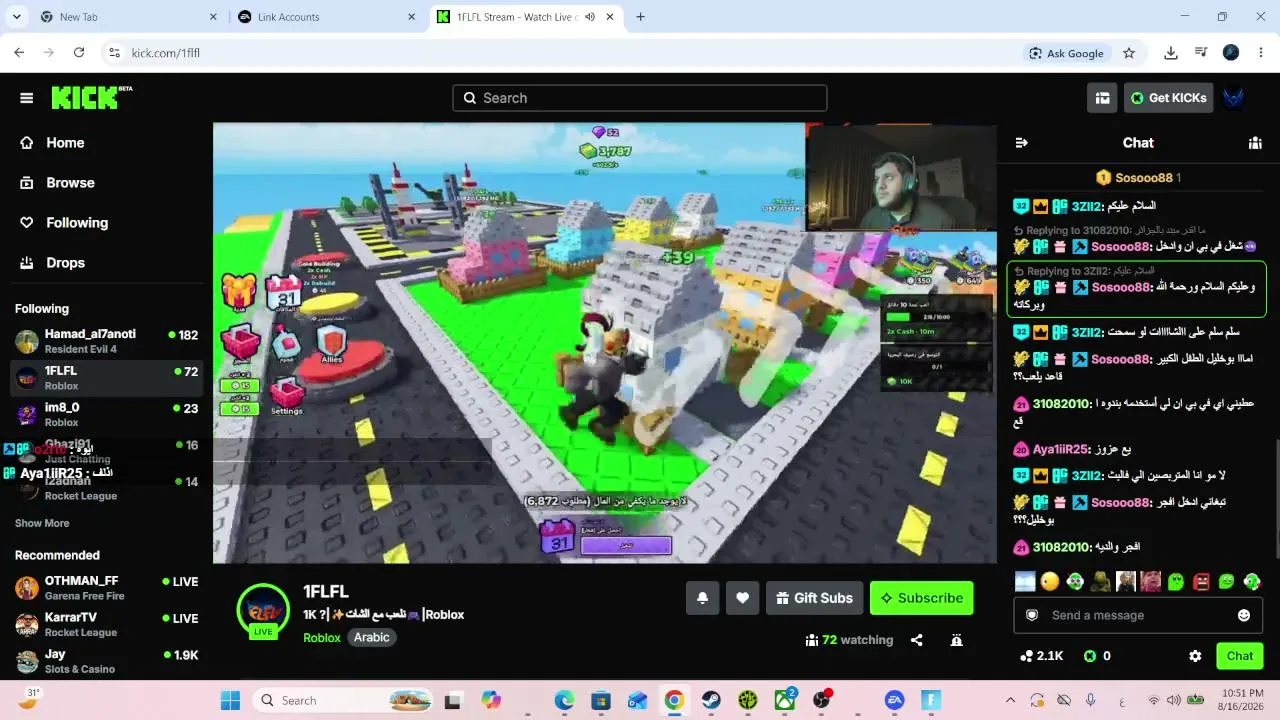Open the EA app from the taskbar
Viewport: 1280px width, 720px height.
[894, 701]
